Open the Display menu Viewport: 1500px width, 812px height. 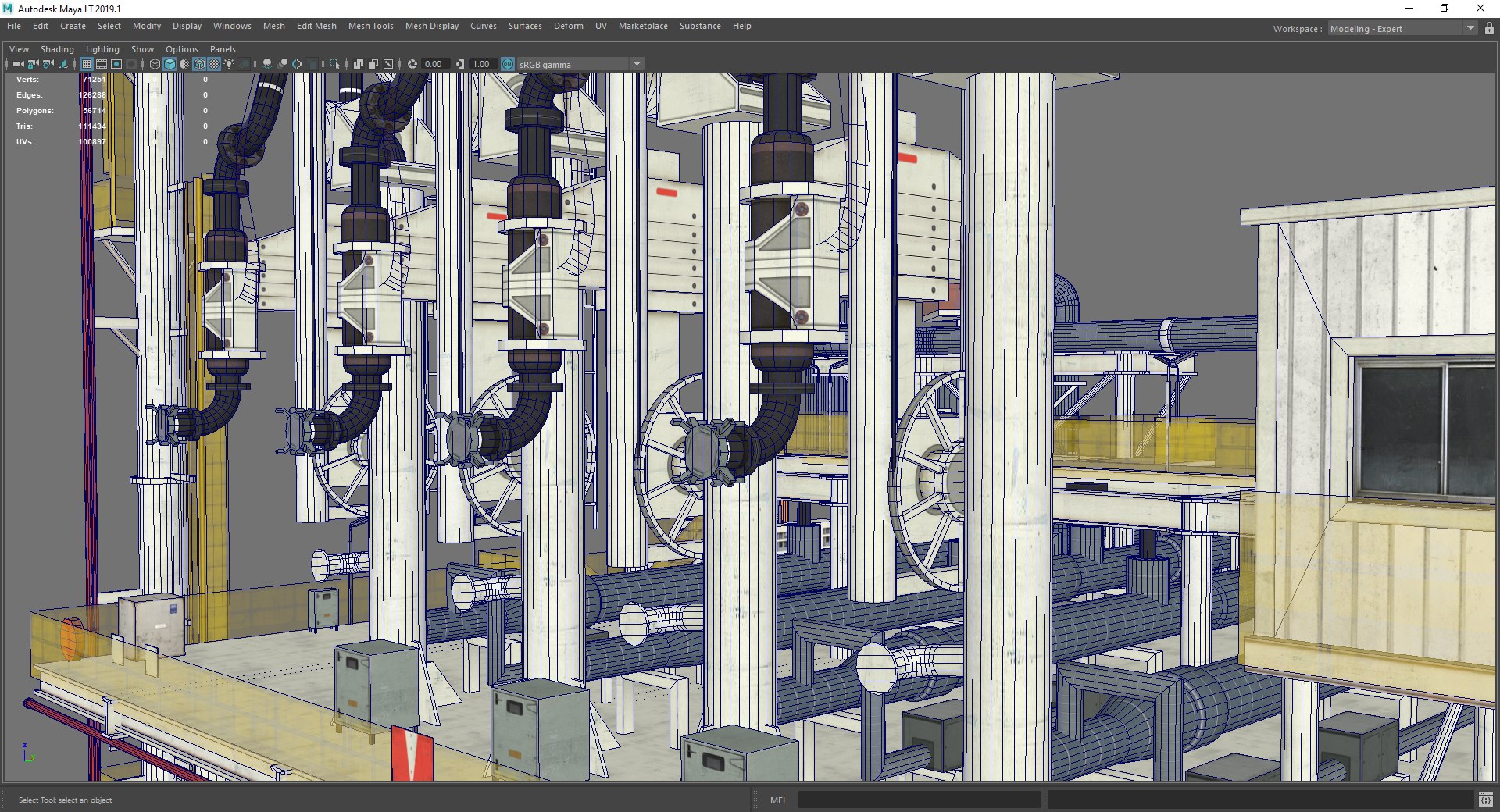coord(187,26)
